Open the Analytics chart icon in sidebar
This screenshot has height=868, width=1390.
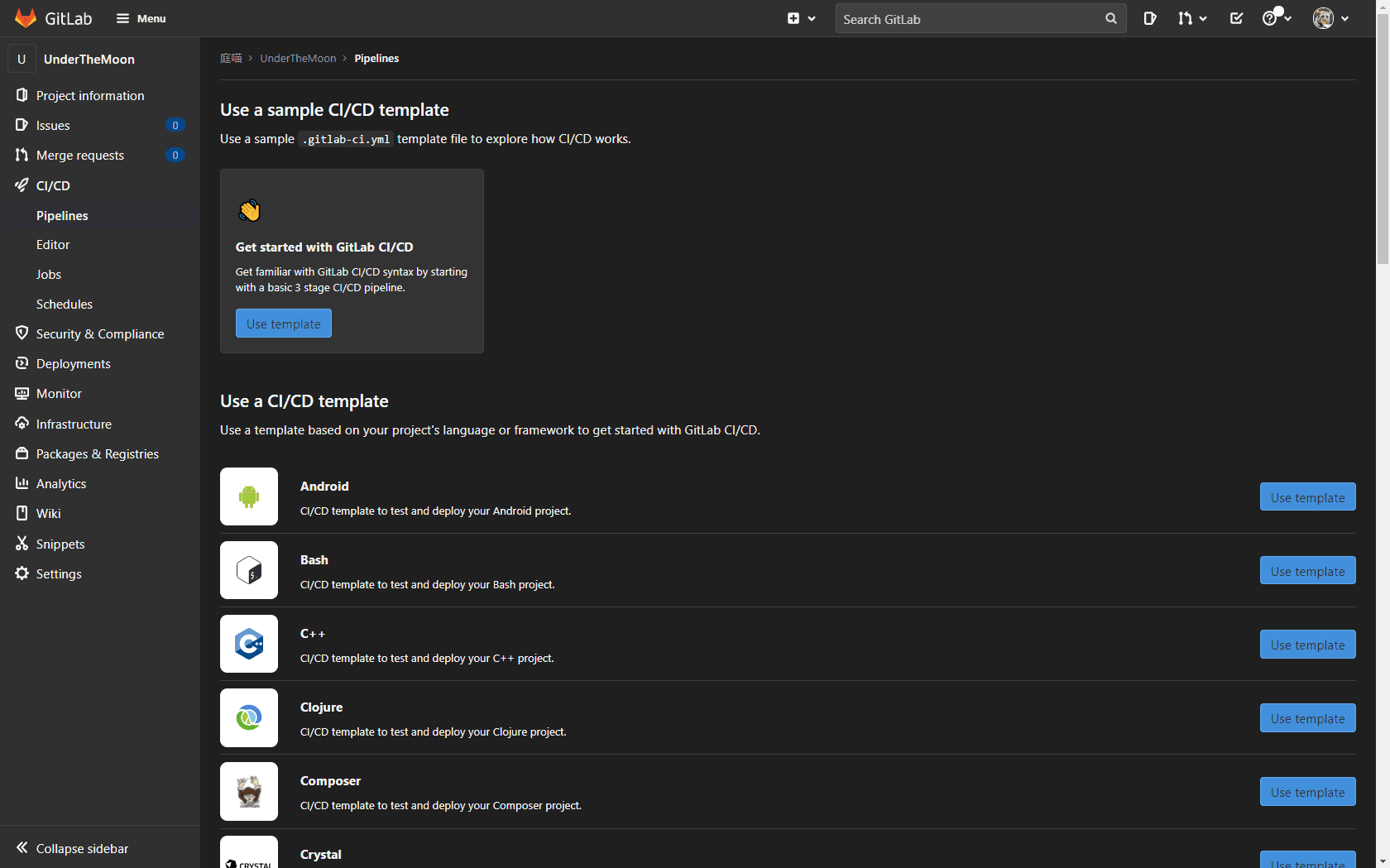coord(22,482)
